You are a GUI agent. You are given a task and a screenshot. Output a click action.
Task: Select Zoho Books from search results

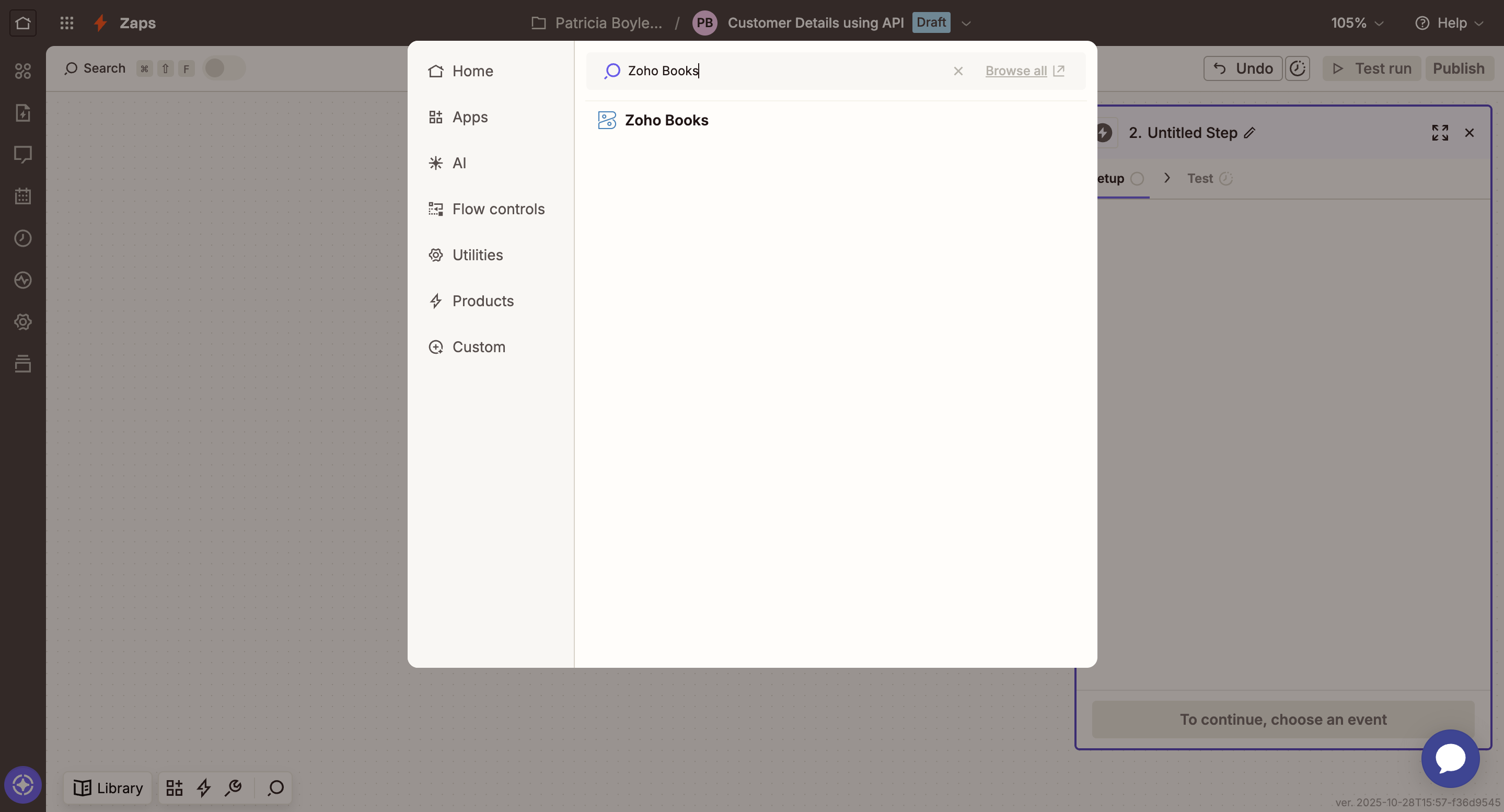[667, 120]
